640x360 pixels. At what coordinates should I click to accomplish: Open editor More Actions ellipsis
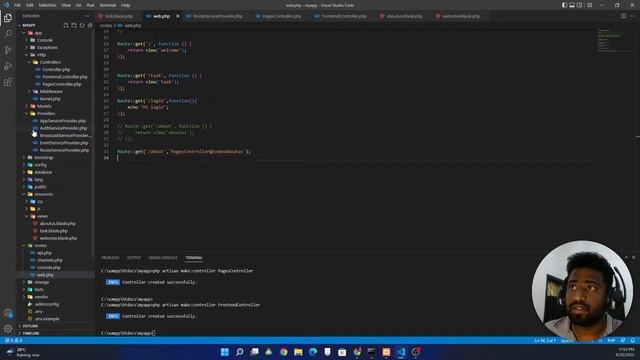pyautogui.click(x=633, y=16)
